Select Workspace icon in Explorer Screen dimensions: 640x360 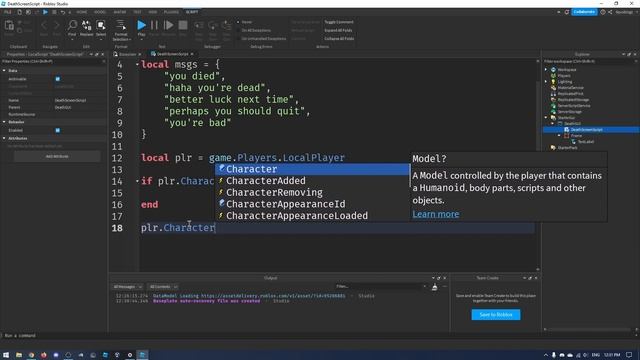point(553,70)
